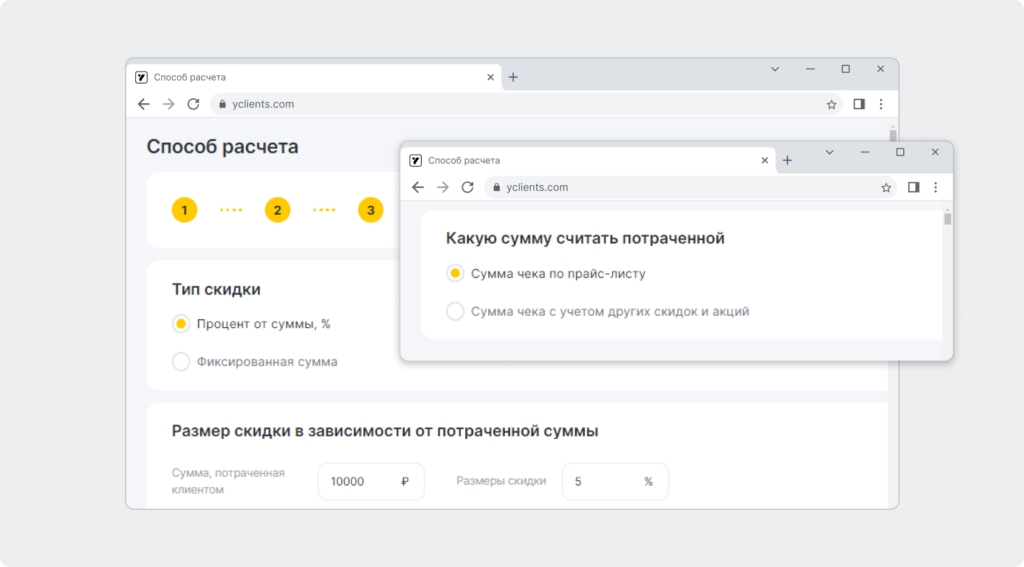Open three-dot Chrome menu in front window
Viewport: 1024px width, 567px height.
coord(936,187)
